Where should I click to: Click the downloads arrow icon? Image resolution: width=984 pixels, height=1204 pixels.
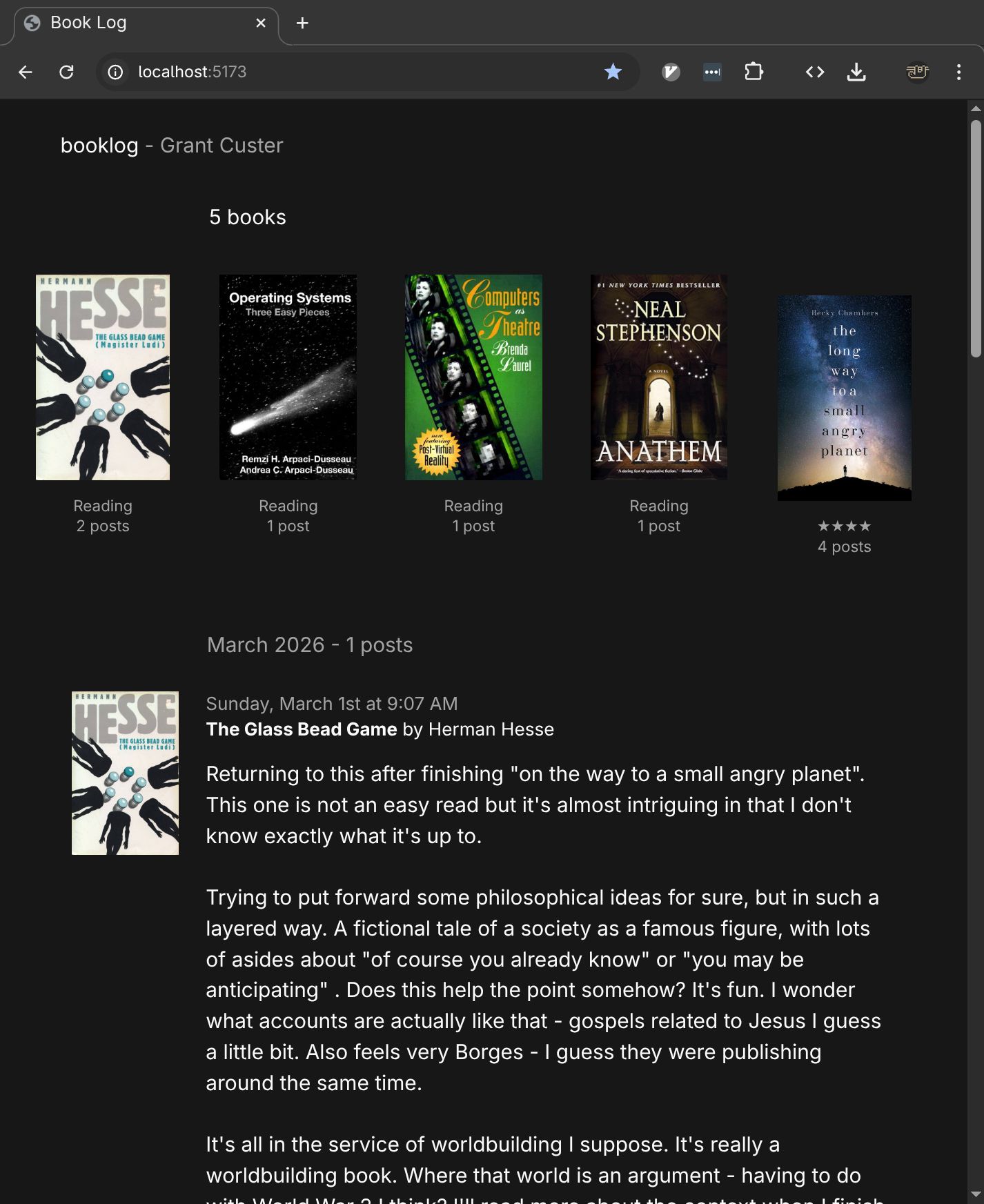[856, 72]
